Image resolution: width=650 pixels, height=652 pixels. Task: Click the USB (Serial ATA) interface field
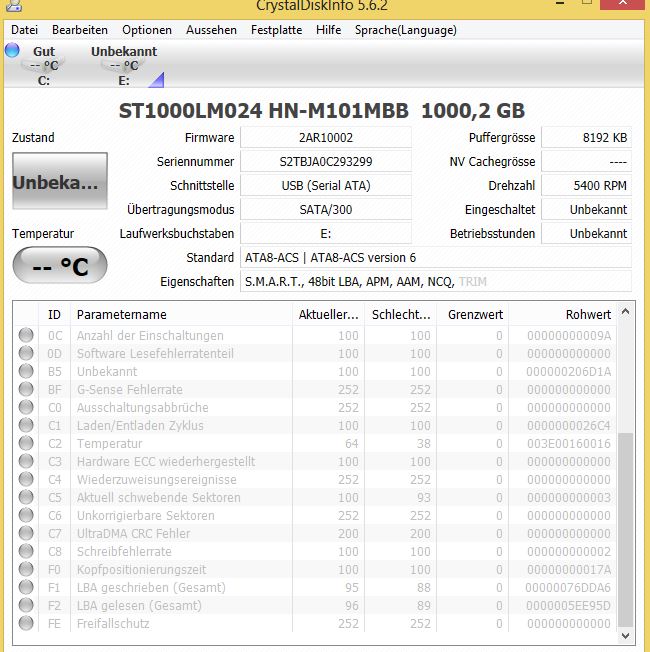(x=326, y=185)
